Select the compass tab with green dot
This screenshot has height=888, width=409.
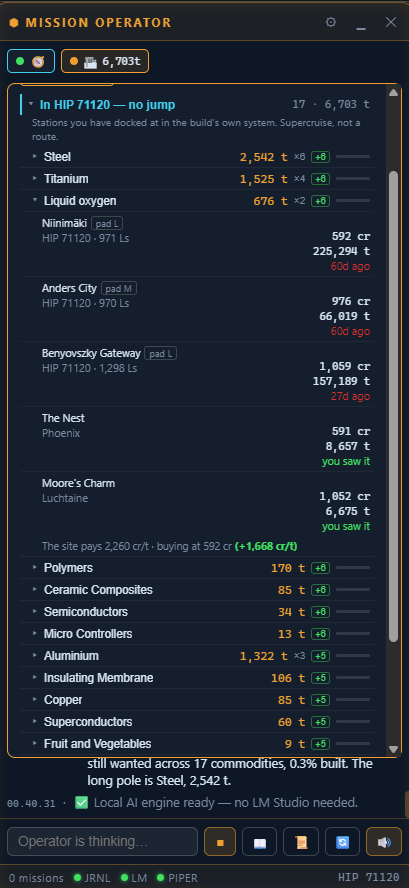point(31,61)
